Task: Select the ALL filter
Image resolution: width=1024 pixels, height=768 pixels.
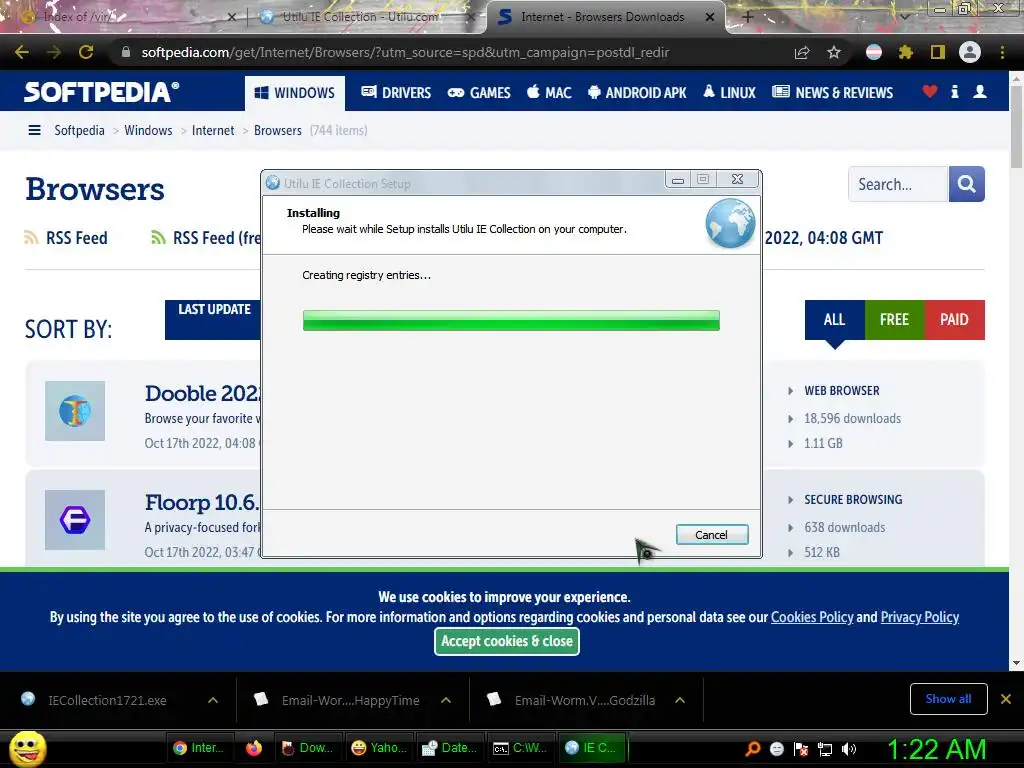Action: point(835,319)
